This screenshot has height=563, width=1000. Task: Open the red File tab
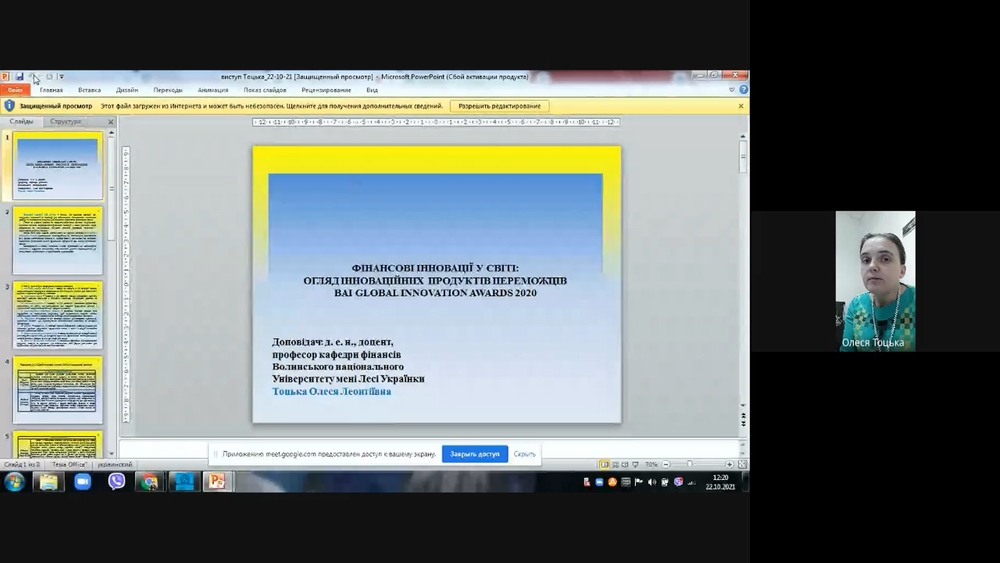point(15,90)
